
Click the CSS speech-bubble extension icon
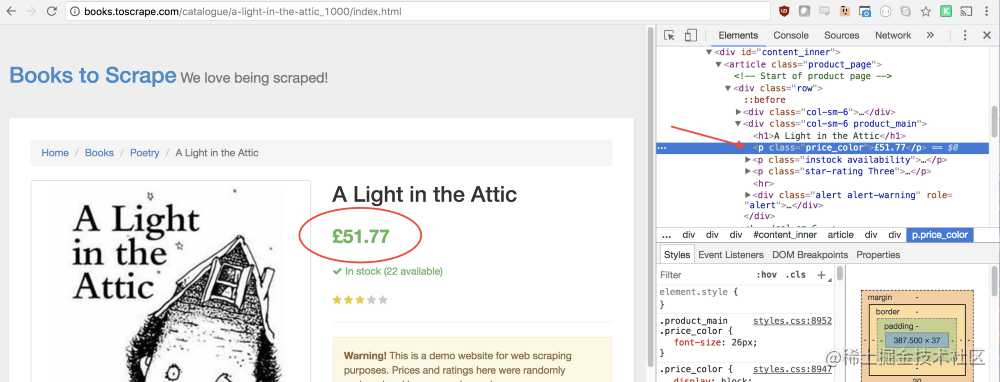point(825,11)
